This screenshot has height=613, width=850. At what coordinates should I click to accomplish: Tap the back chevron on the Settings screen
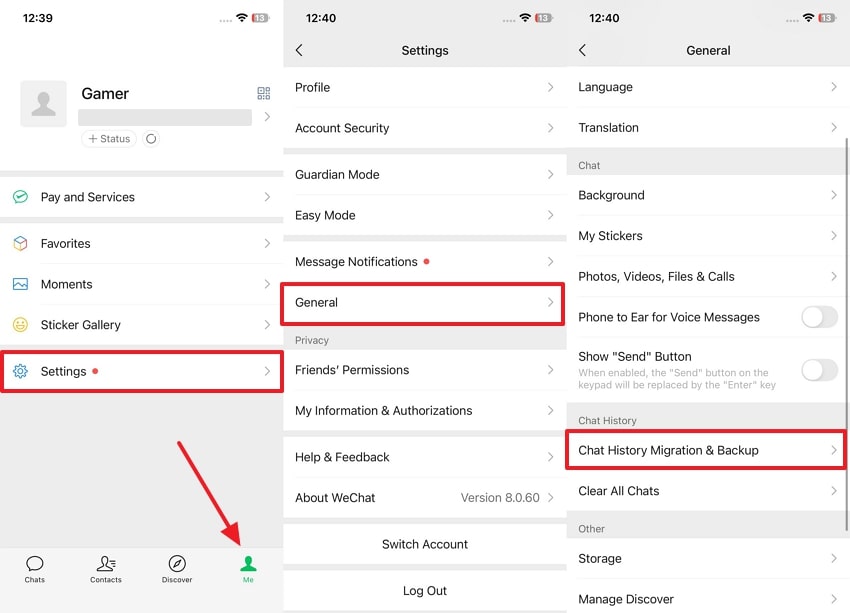(297, 49)
